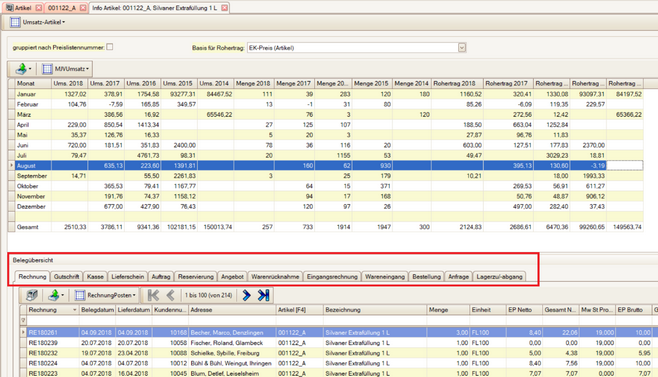Viewport: 658px width, 377px height.
Task: Select the Angebot tab
Action: [x=232, y=277]
